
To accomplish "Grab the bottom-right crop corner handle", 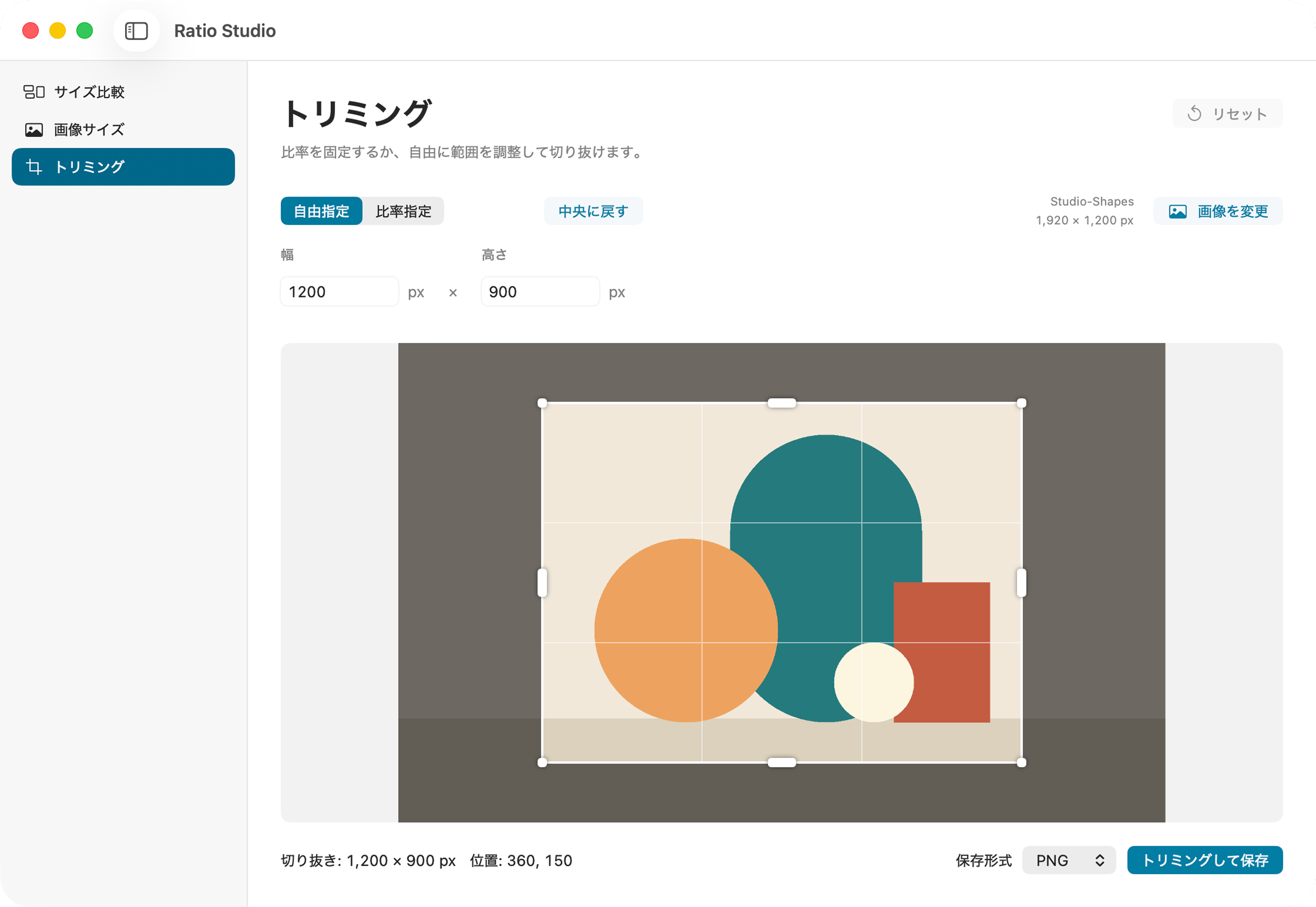I will 1021,763.
